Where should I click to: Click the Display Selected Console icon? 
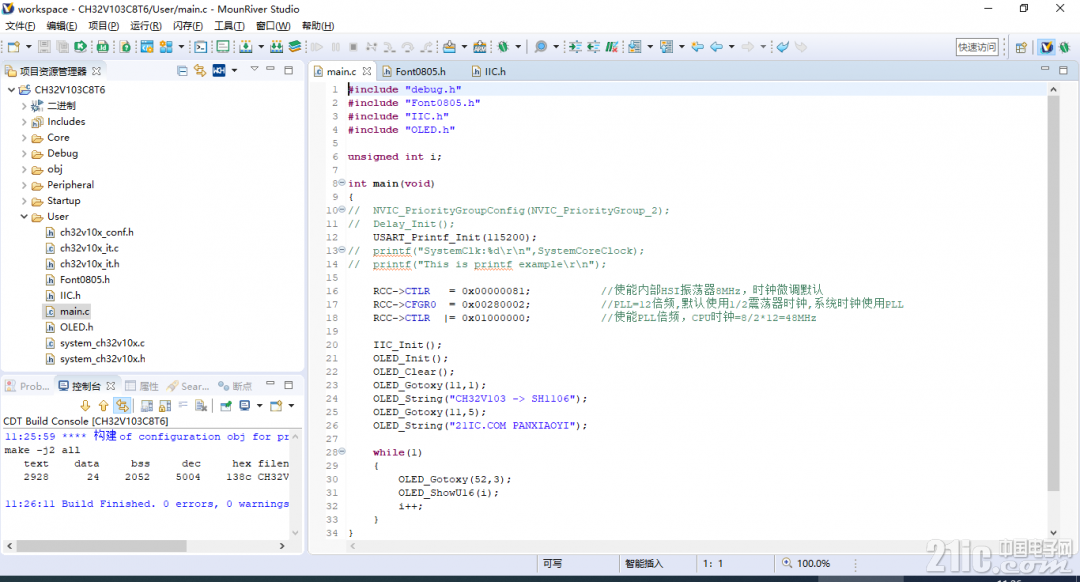click(x=245, y=406)
